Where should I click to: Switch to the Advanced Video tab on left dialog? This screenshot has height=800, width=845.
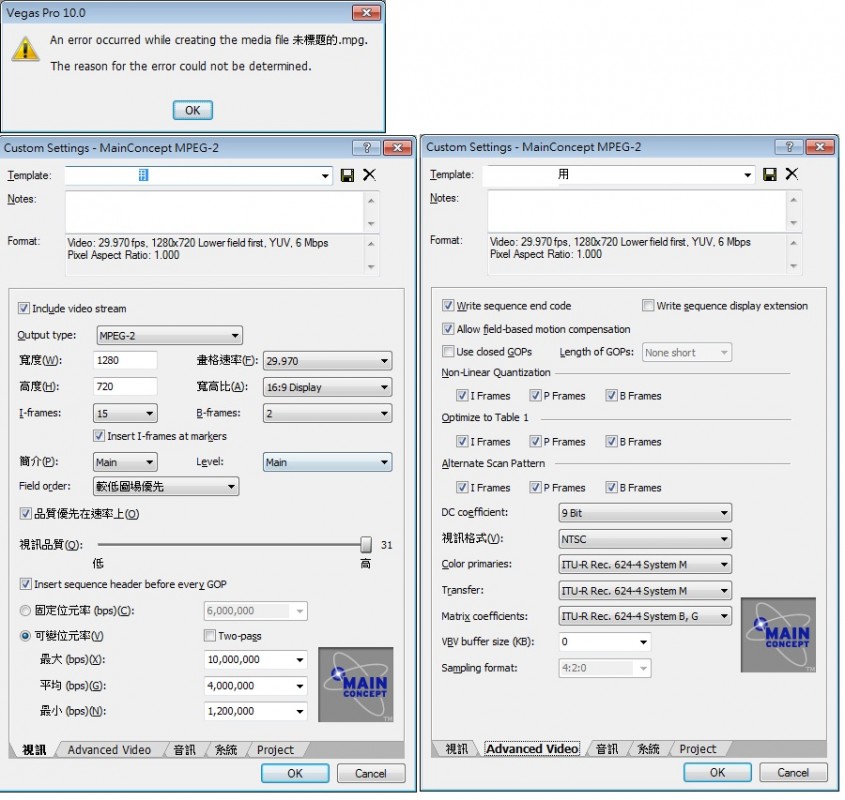click(x=108, y=749)
